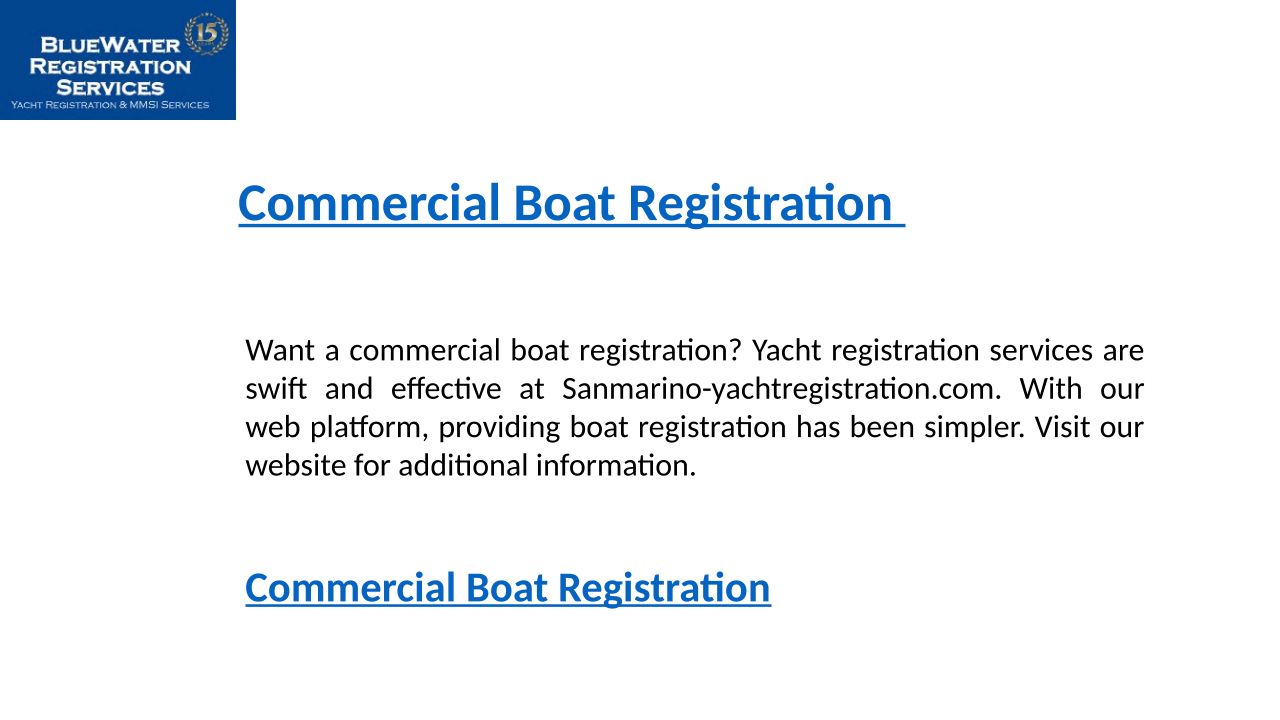The height and width of the screenshot is (720, 1280).
Task: Click the word 'Registration' in the top heading
Action: coord(759,203)
